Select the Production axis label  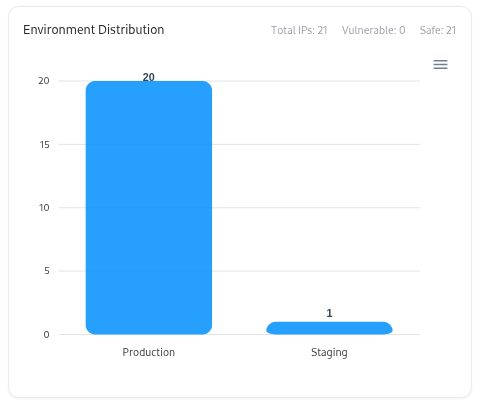point(149,352)
